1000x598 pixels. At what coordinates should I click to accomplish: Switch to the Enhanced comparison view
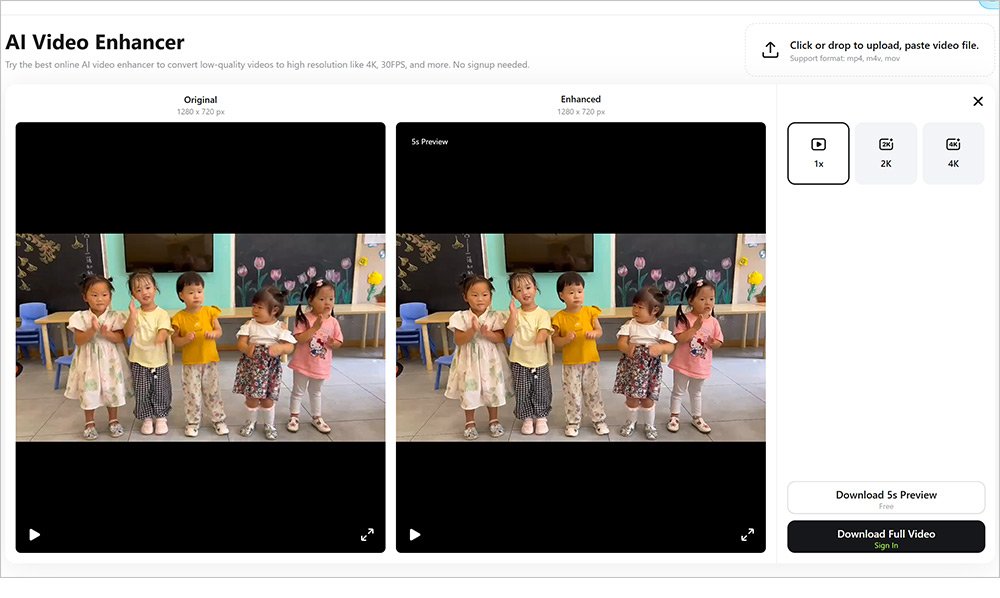(580, 99)
